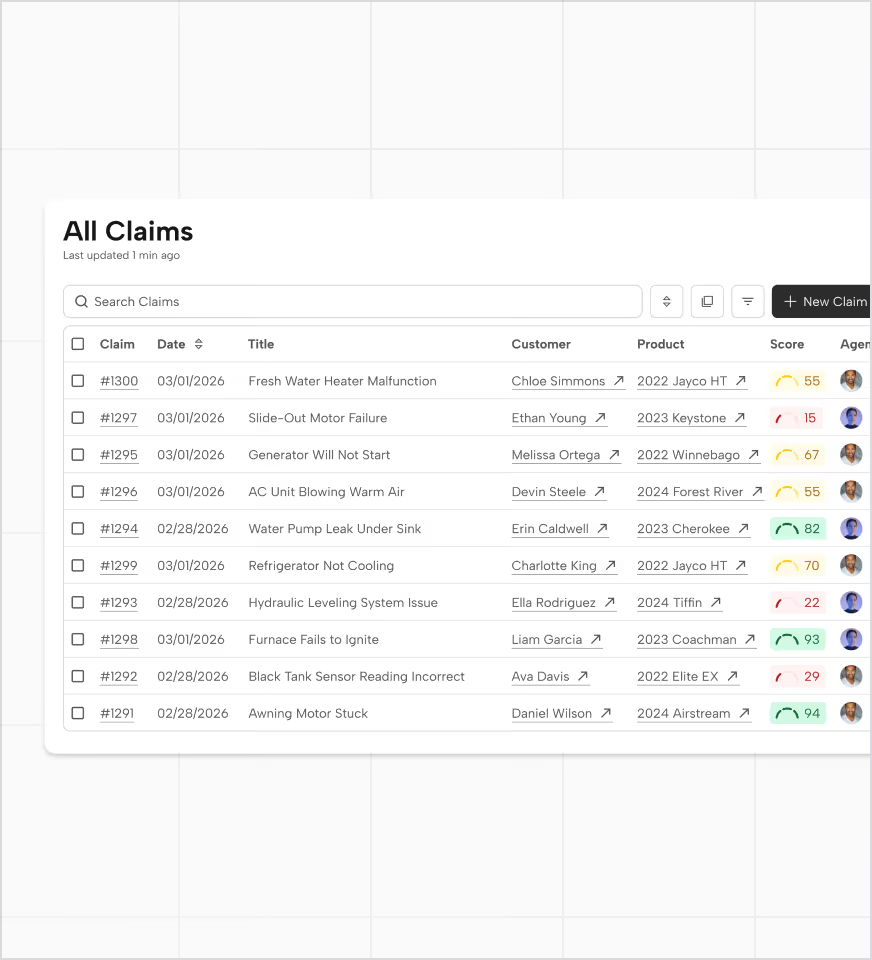This screenshot has height=960, width=872.
Task: Click 'Last updated 1 min ago' text
Action: (x=121, y=255)
